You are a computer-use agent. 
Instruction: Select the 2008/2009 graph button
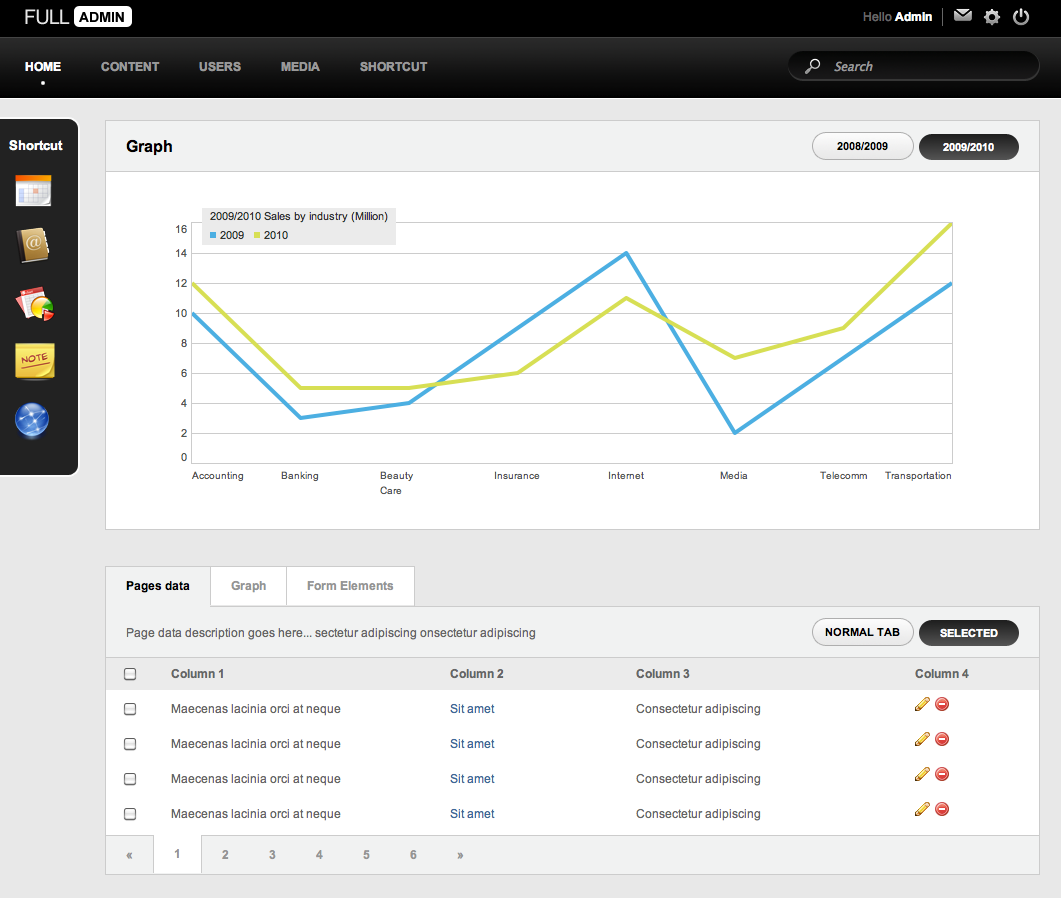click(x=862, y=147)
